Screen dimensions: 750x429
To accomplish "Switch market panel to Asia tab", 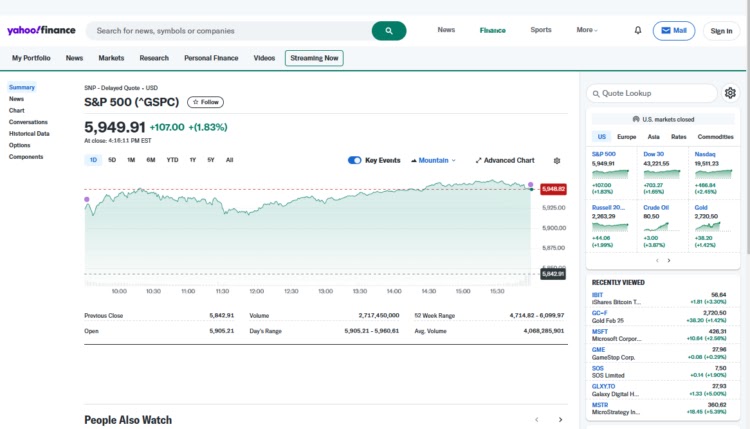I will 653,137.
